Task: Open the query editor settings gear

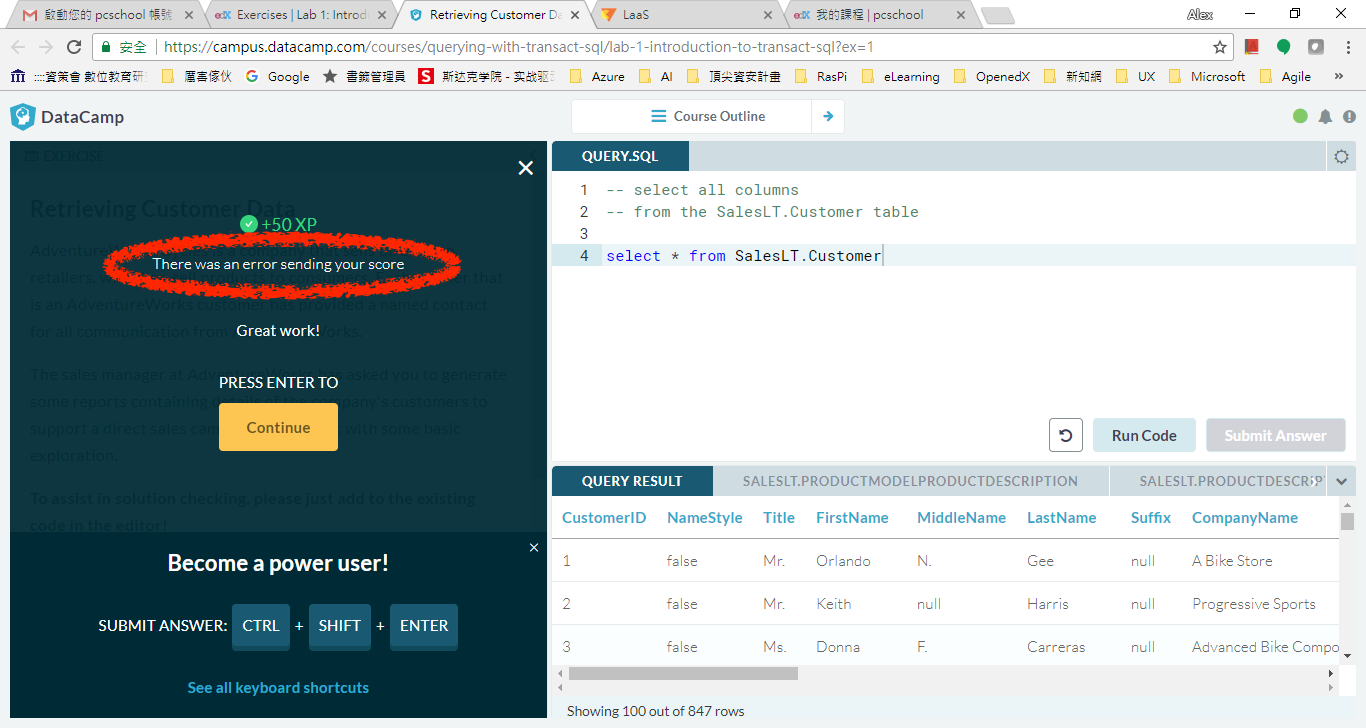Action: pyautogui.click(x=1341, y=156)
